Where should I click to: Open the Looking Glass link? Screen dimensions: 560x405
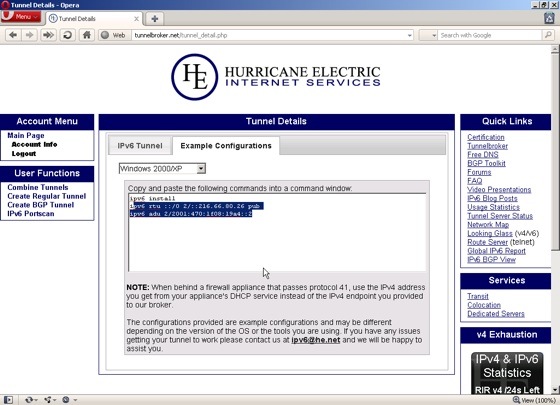coord(490,233)
